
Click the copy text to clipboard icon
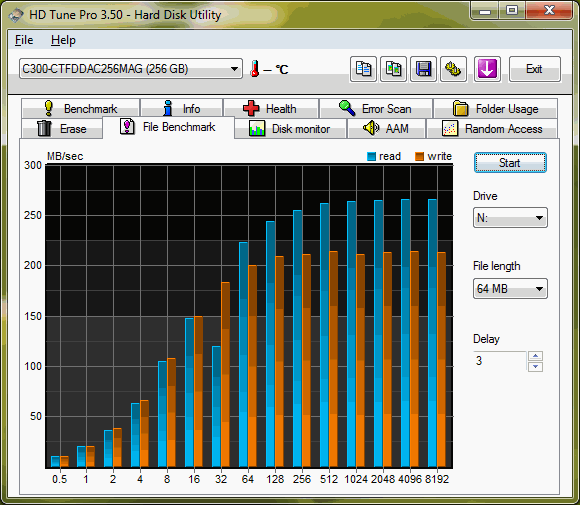[x=363, y=69]
